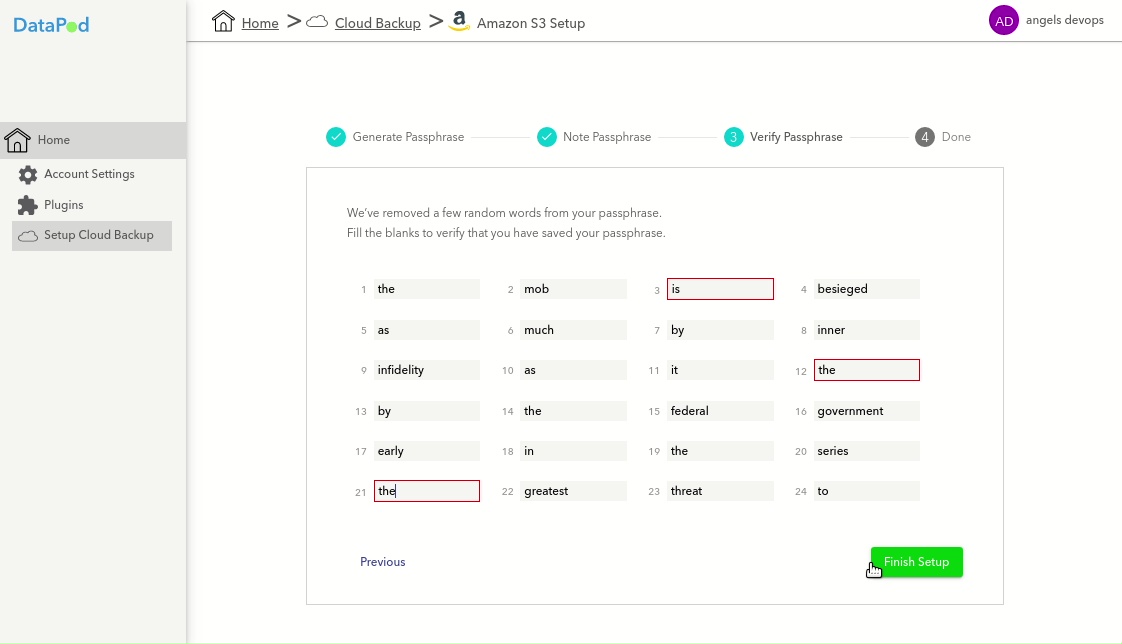Viewport: 1122px width, 644px height.
Task: Select the Done step 4 circle
Action: click(925, 137)
